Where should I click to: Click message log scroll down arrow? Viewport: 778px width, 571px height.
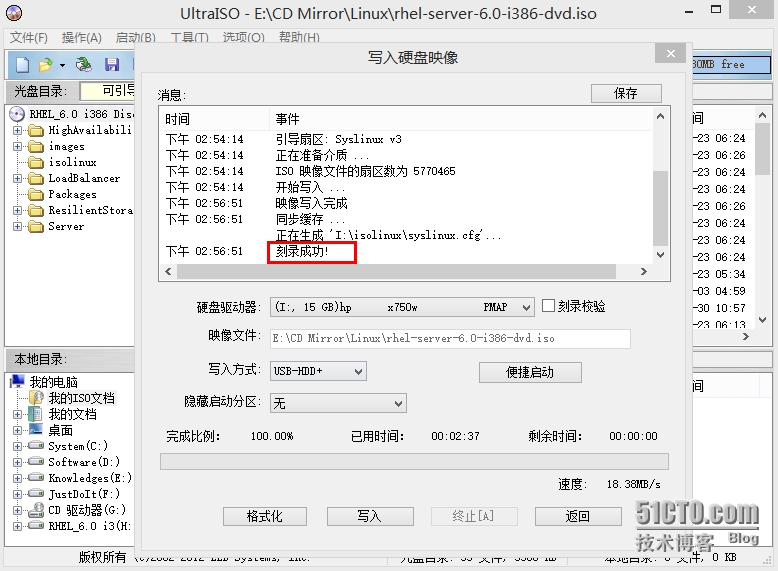click(660, 255)
